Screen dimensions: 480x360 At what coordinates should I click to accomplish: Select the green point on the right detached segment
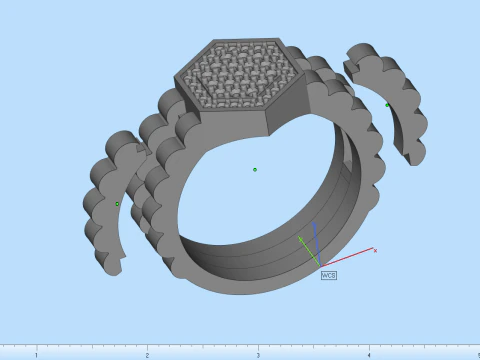[x=387, y=105]
